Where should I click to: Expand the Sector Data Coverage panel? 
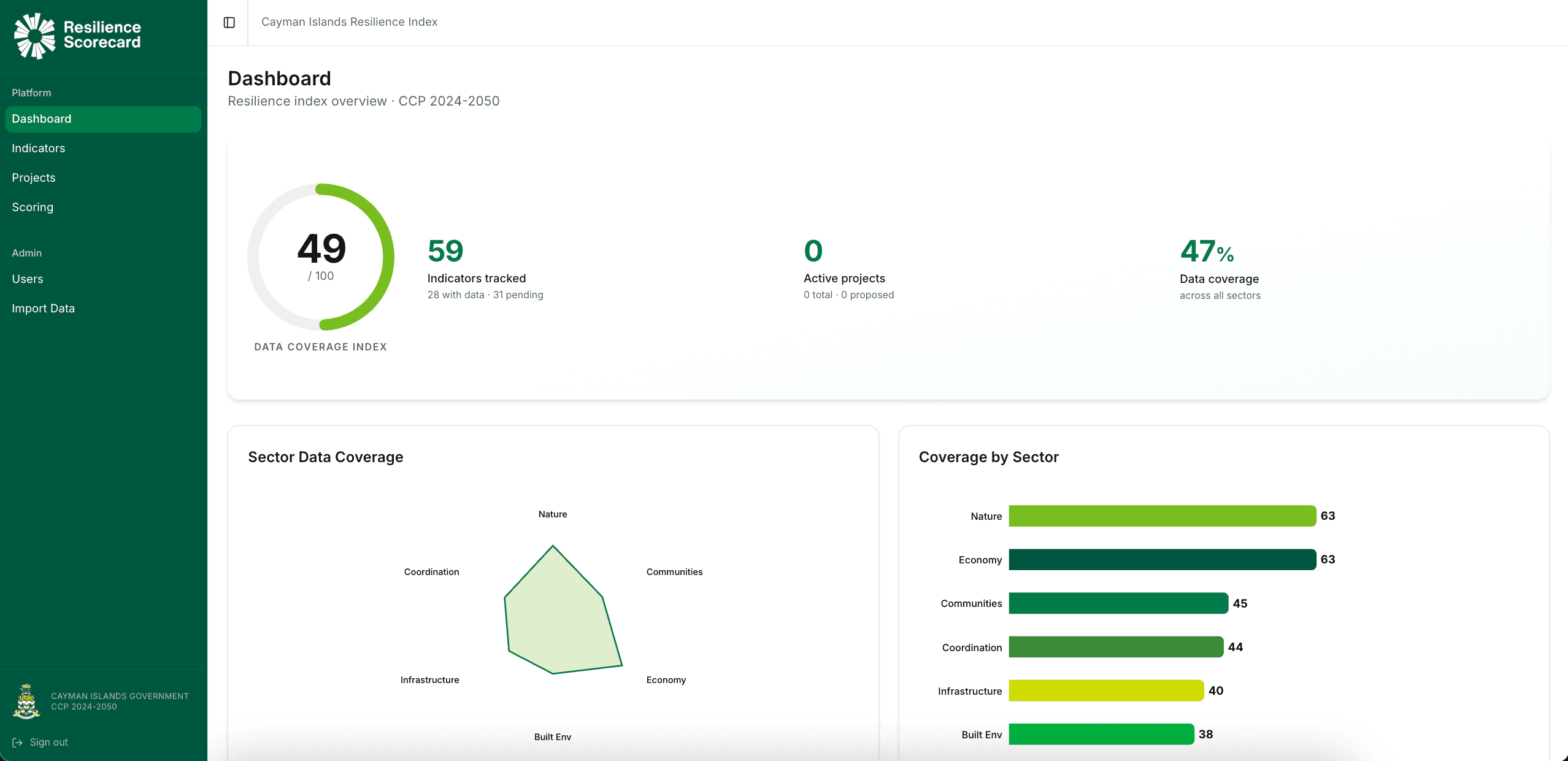click(x=325, y=457)
